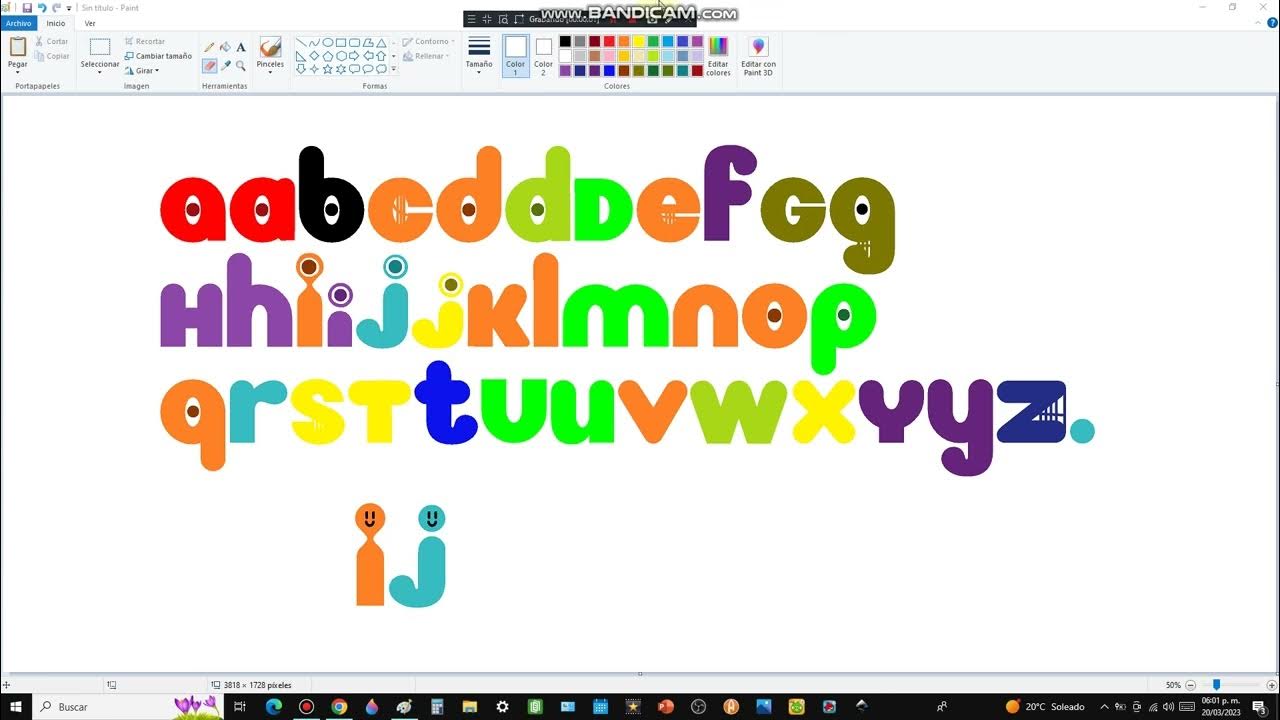Choose the rectangle shape in Formas
Image resolution: width=1280 pixels, height=720 pixels.
coord(341,43)
